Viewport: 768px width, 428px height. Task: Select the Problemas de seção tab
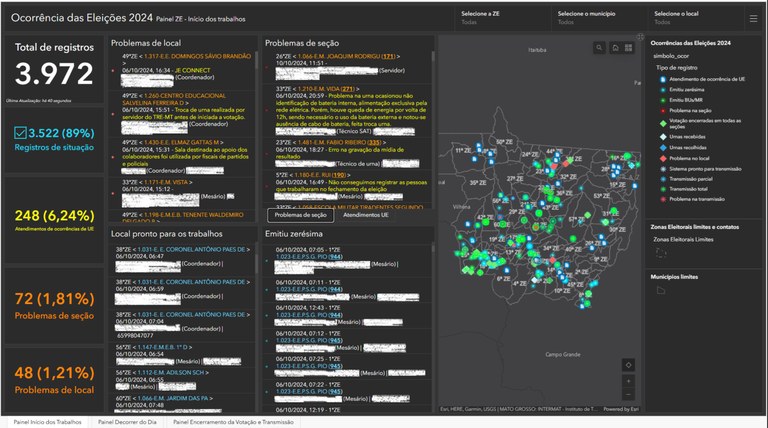click(x=299, y=215)
